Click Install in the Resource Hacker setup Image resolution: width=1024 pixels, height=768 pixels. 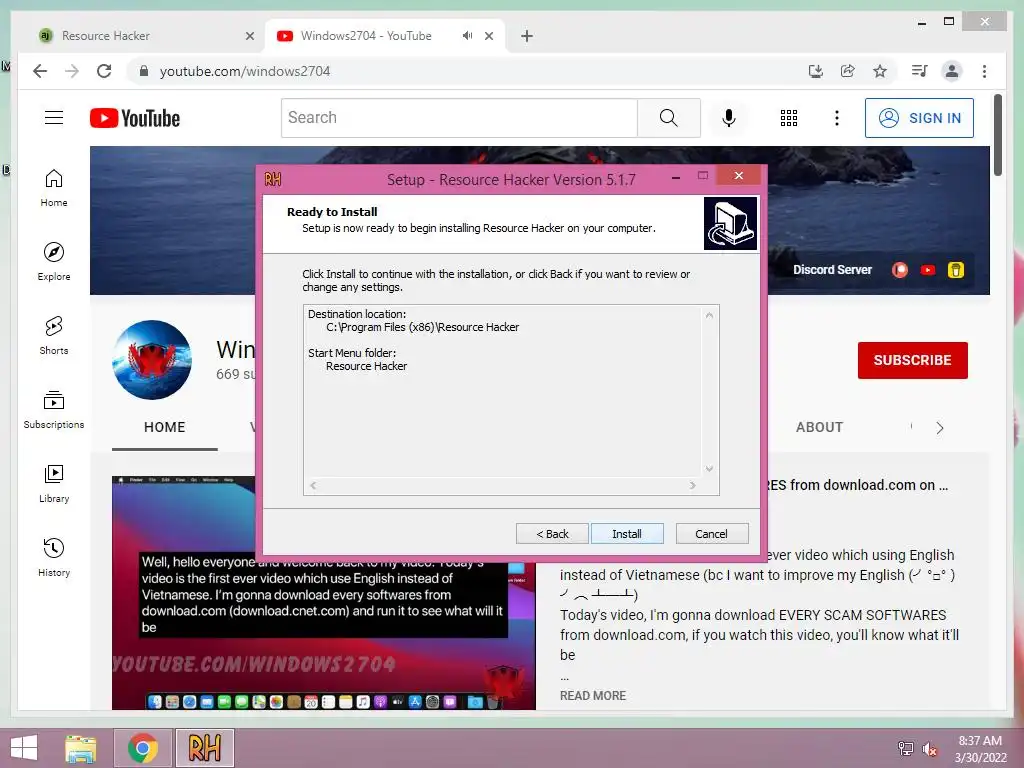coord(627,534)
